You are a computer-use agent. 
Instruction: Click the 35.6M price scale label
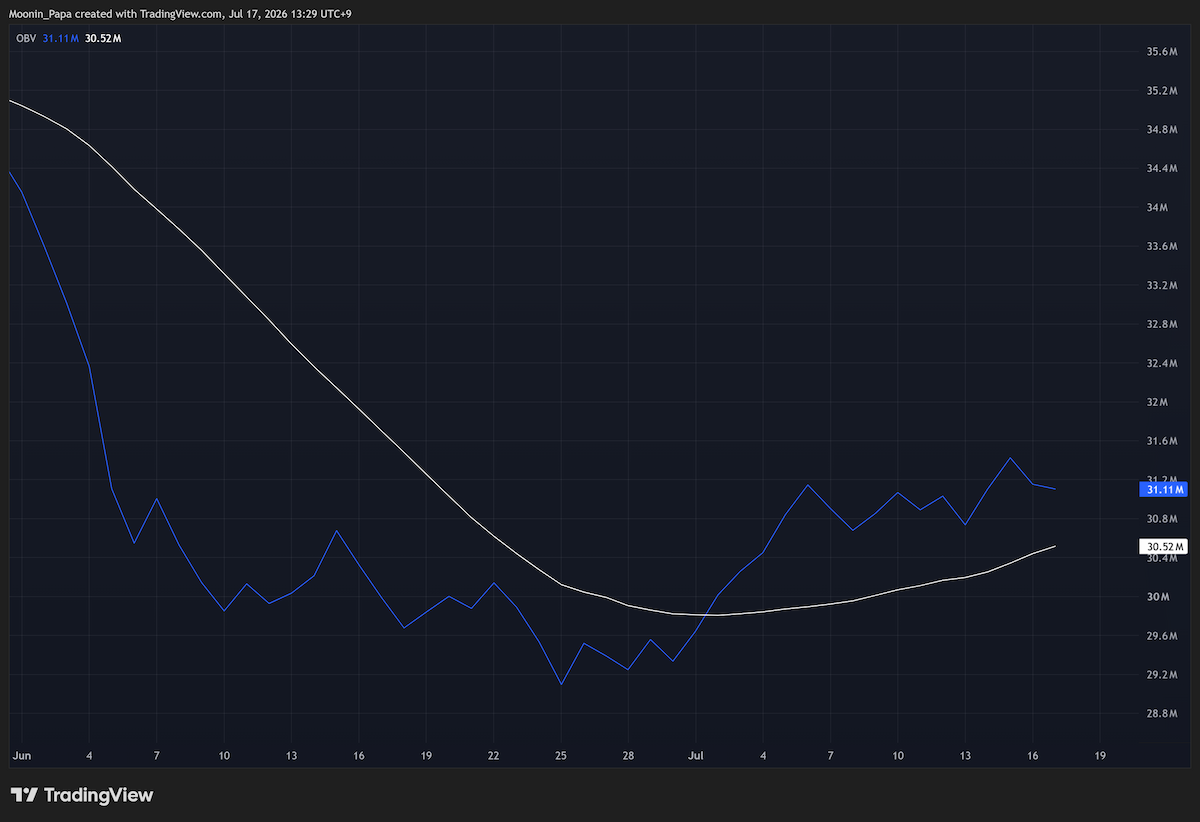tap(1161, 51)
